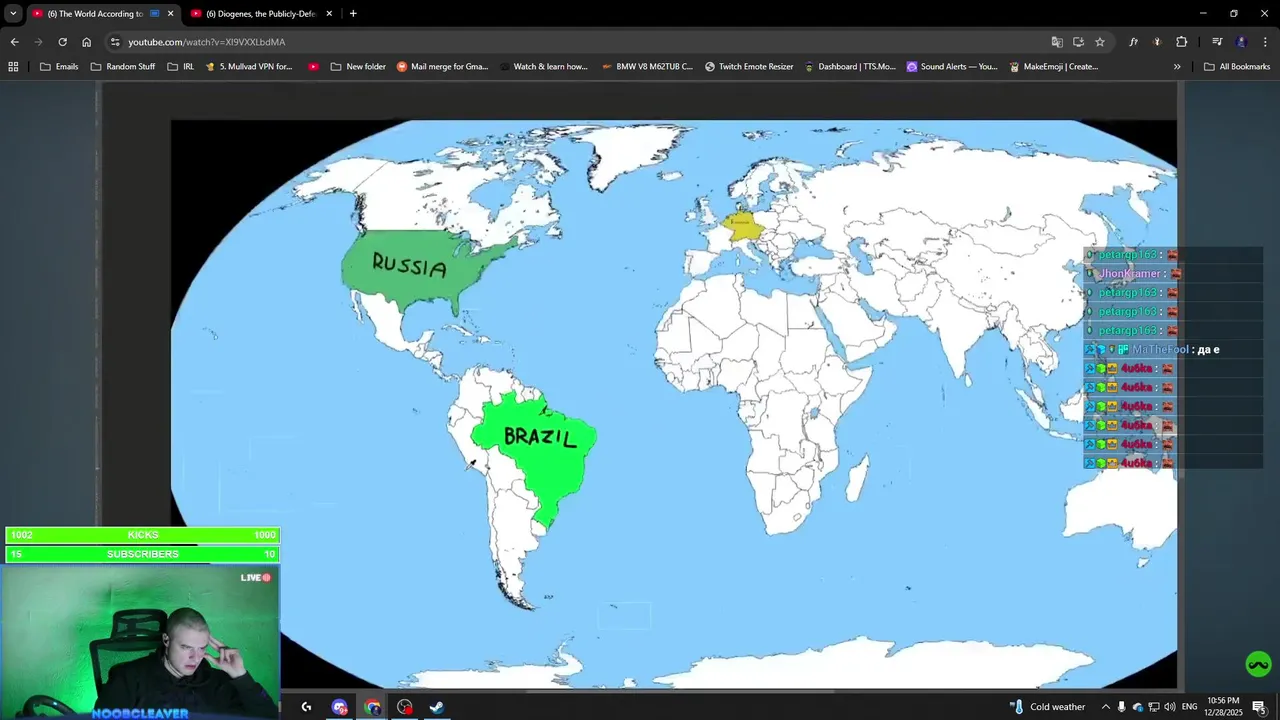The height and width of the screenshot is (720, 1280).
Task: Click the YouTube video player map
Action: pyautogui.click(x=673, y=404)
